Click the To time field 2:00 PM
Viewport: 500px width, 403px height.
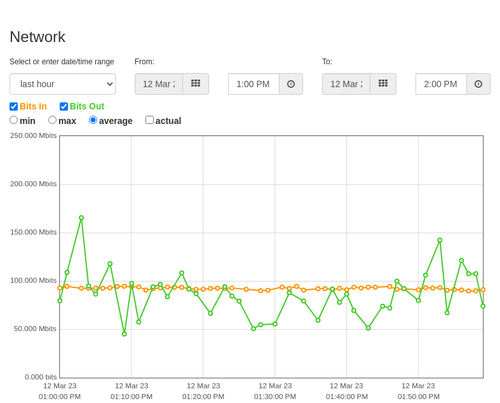coord(441,84)
